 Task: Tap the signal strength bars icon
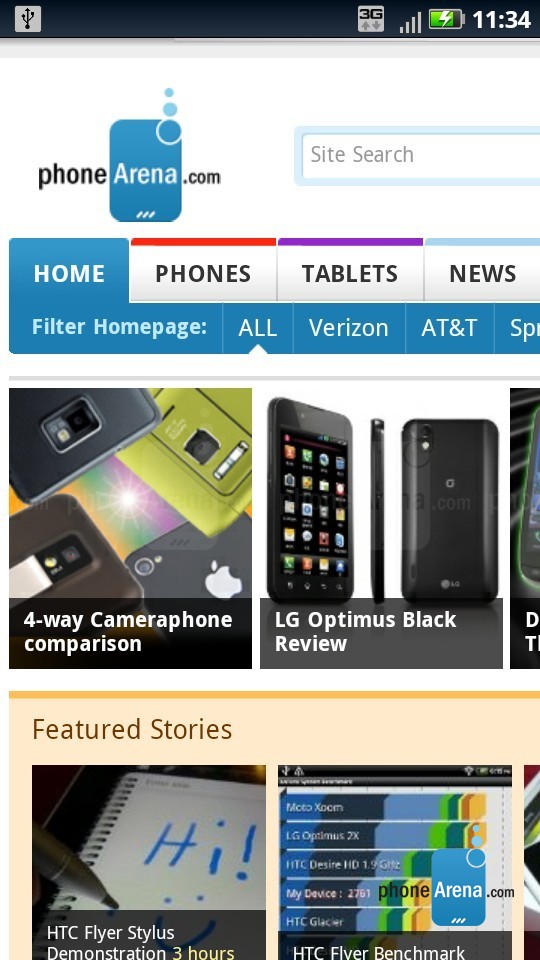pyautogui.click(x=410, y=22)
